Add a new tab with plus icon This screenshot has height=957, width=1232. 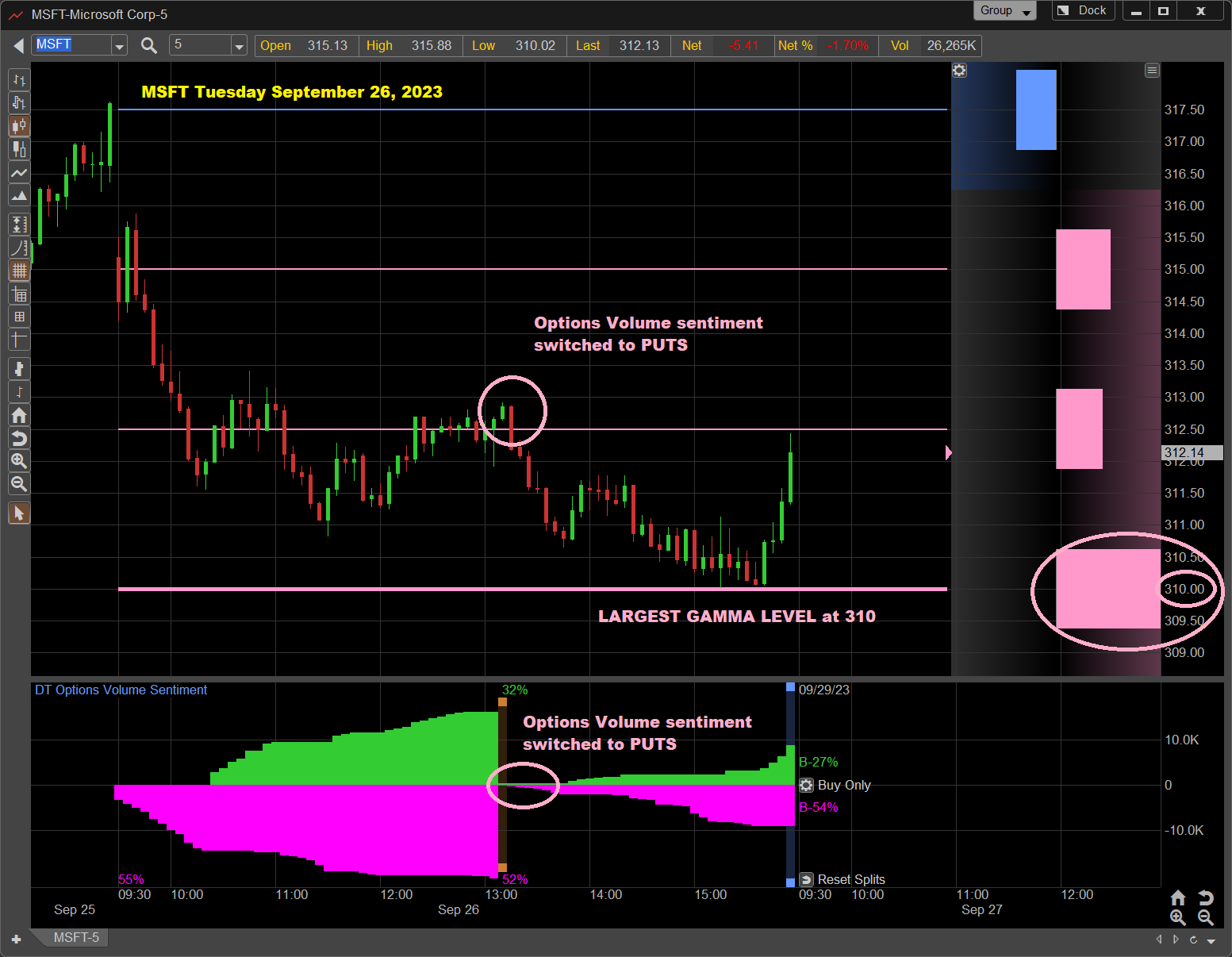pyautogui.click(x=16, y=939)
